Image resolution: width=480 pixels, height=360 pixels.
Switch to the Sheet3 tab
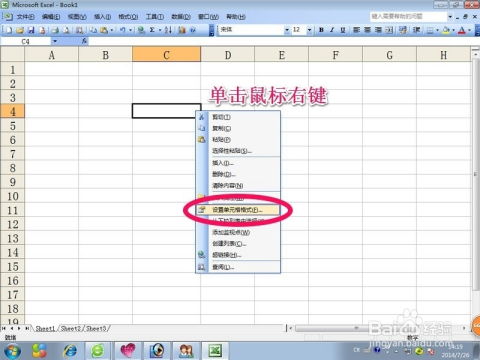coord(96,329)
